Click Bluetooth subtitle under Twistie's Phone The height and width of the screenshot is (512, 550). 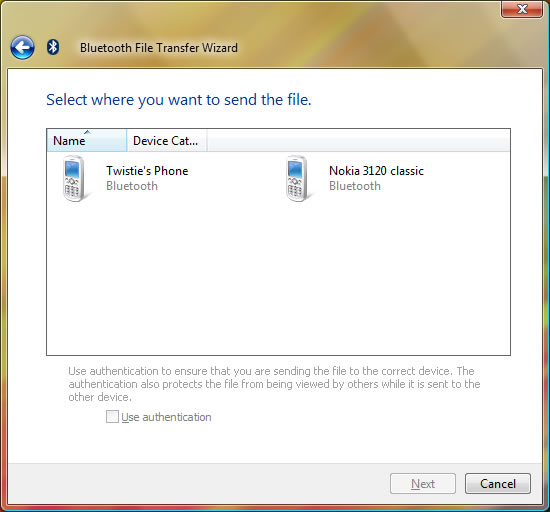coord(132,186)
